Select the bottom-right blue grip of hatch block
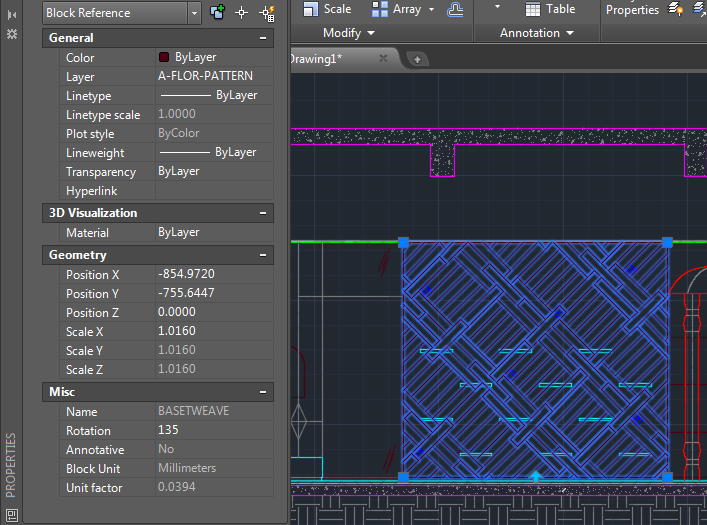Image resolution: width=707 pixels, height=525 pixels. tap(667, 477)
